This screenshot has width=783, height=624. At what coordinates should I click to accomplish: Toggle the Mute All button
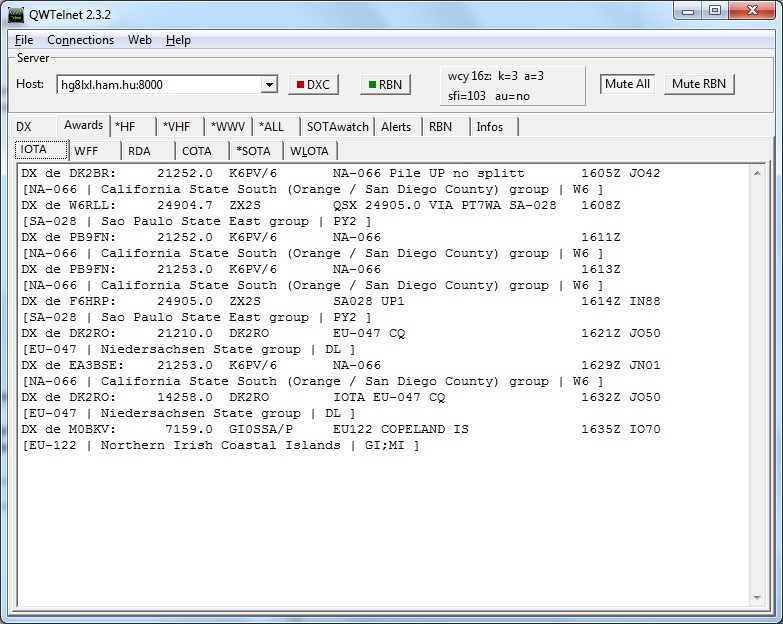click(x=627, y=84)
